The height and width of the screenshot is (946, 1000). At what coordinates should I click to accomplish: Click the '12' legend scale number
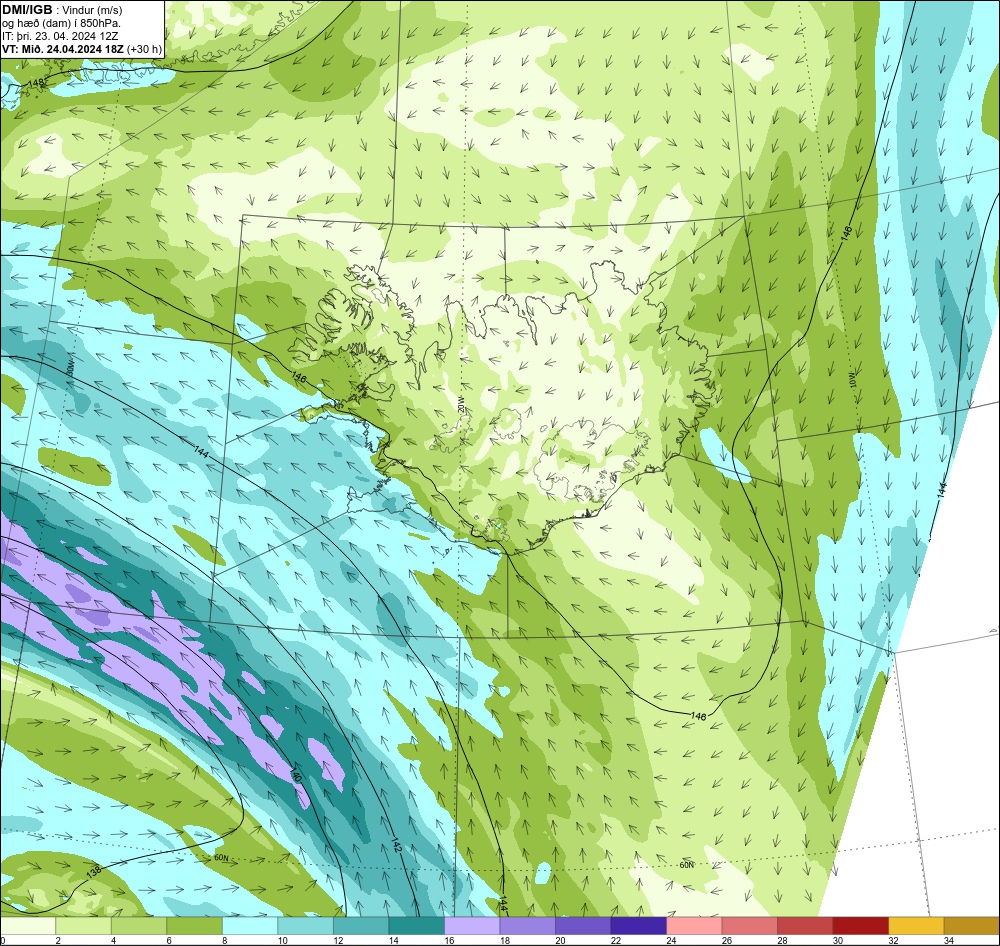coord(338,940)
